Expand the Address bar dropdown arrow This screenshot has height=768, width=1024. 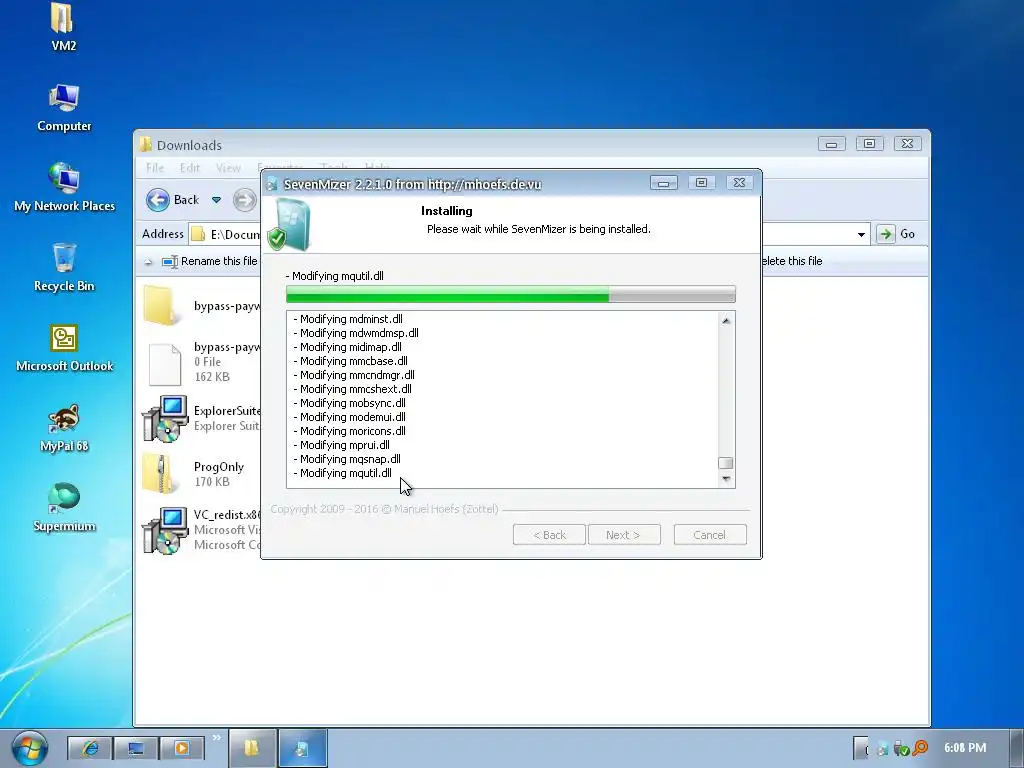coord(861,234)
